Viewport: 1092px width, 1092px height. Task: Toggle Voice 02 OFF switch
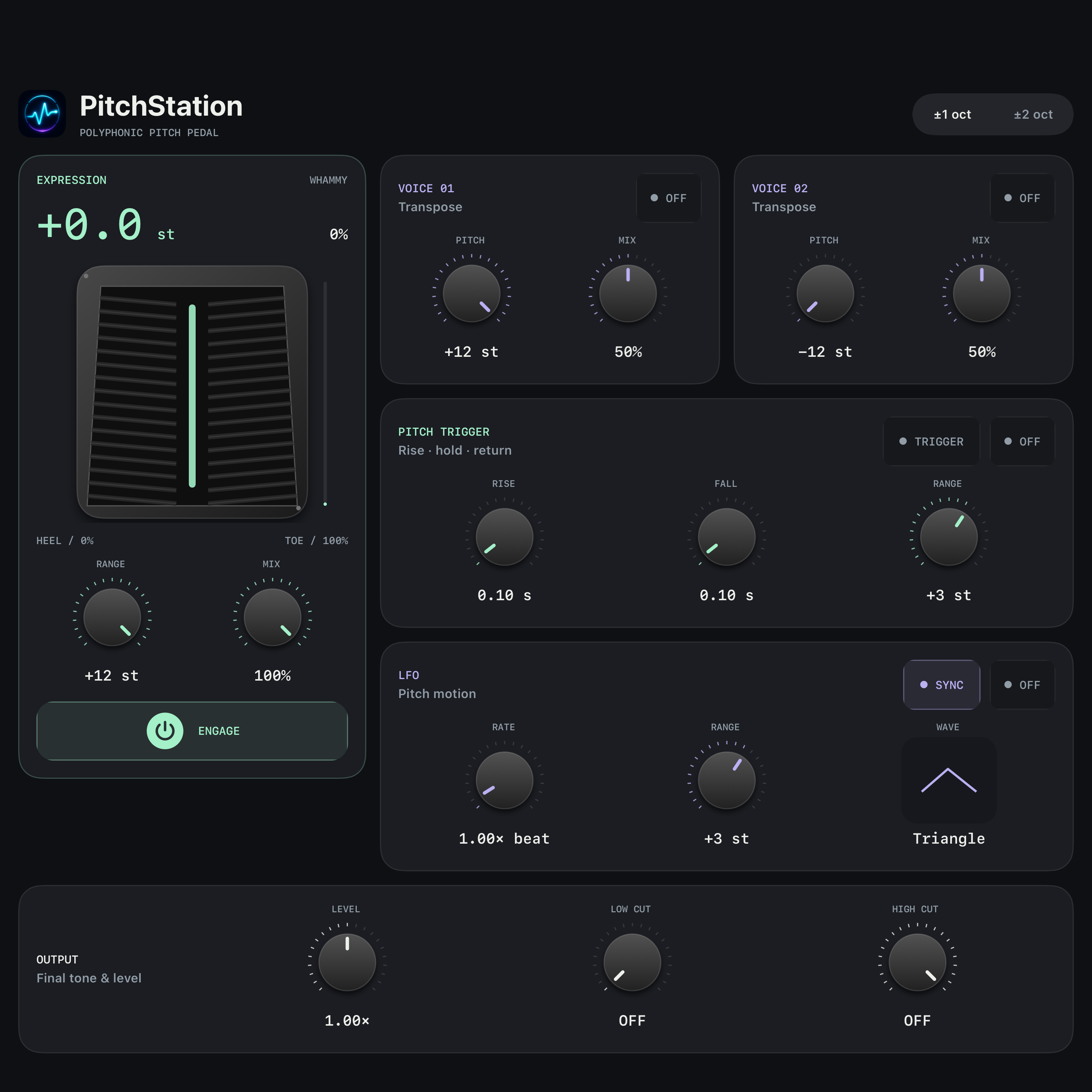click(1022, 198)
